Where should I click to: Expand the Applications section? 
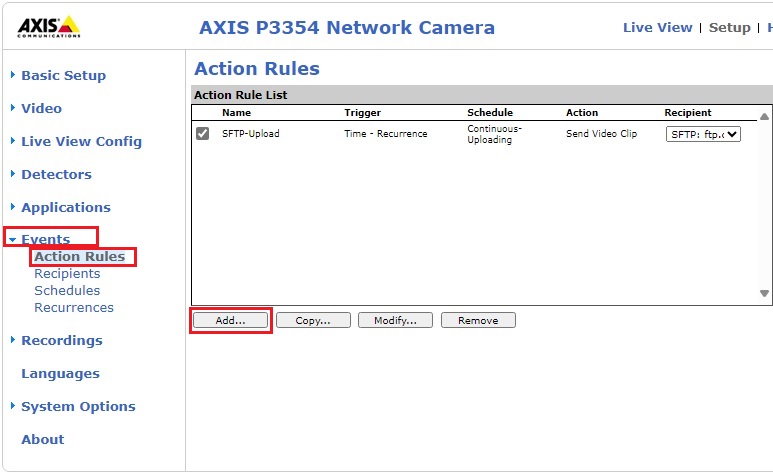click(65, 207)
